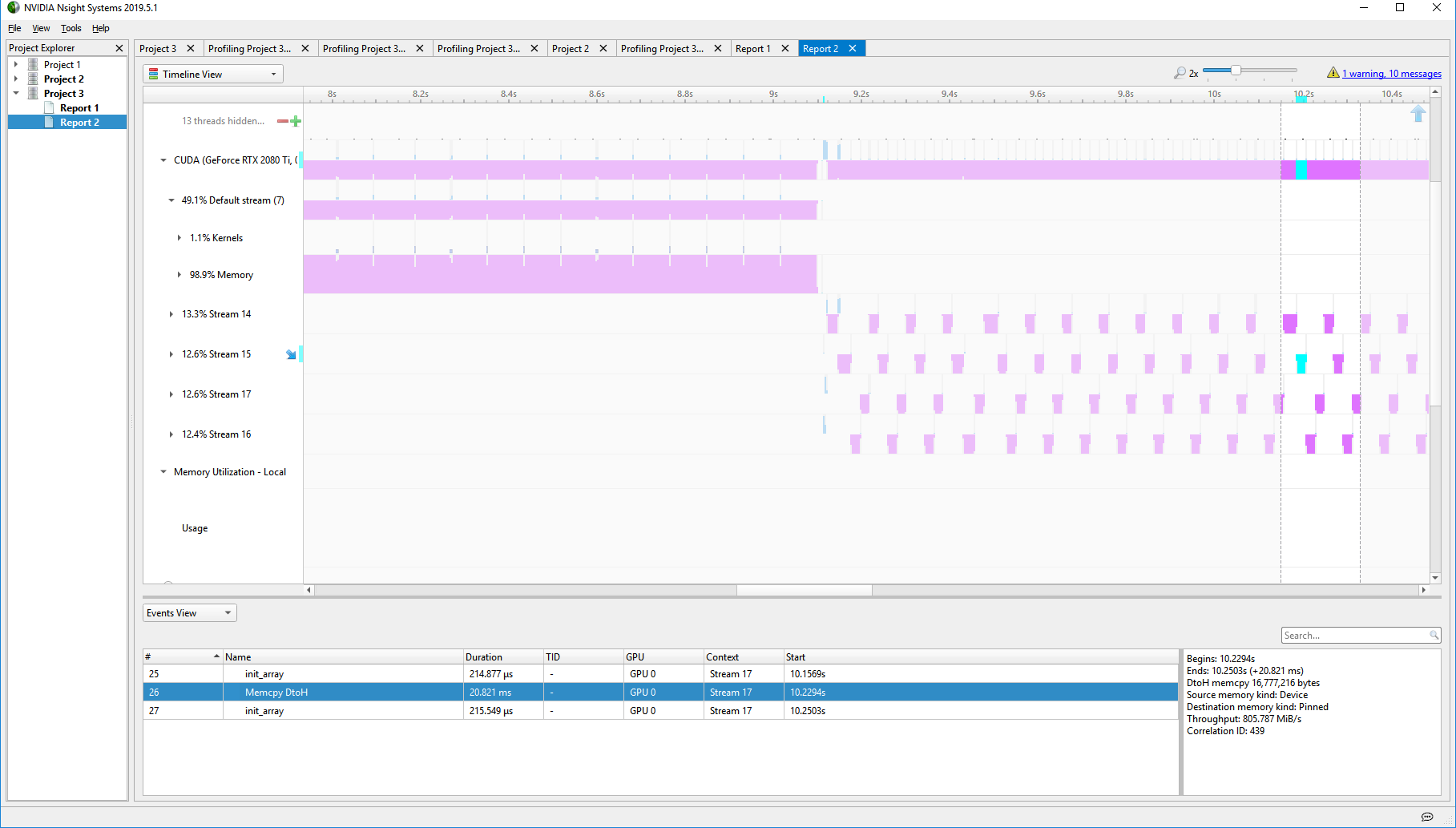Collapse the Default stream row

coord(171,200)
